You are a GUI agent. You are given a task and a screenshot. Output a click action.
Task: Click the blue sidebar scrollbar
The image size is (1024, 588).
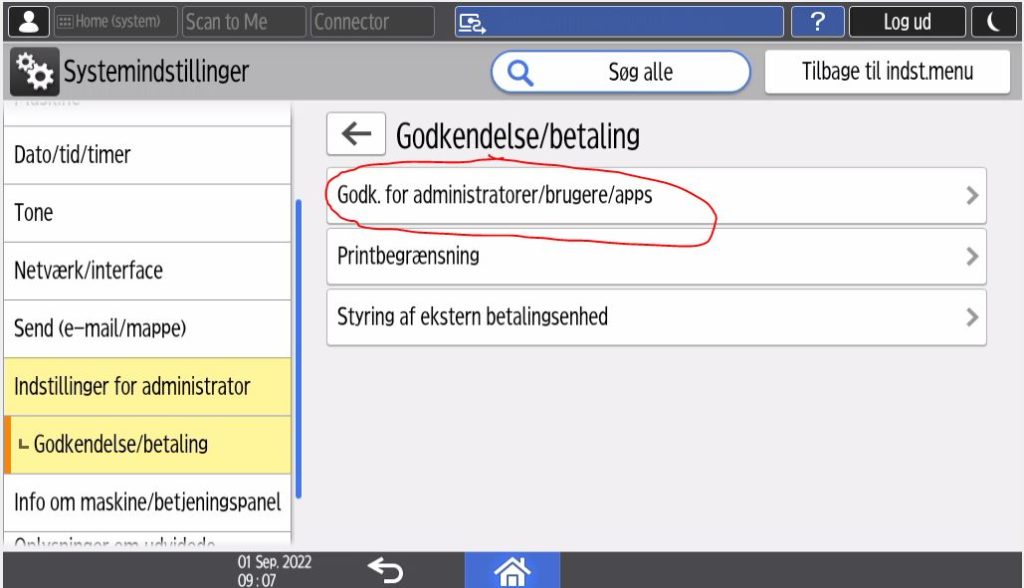tap(298, 349)
